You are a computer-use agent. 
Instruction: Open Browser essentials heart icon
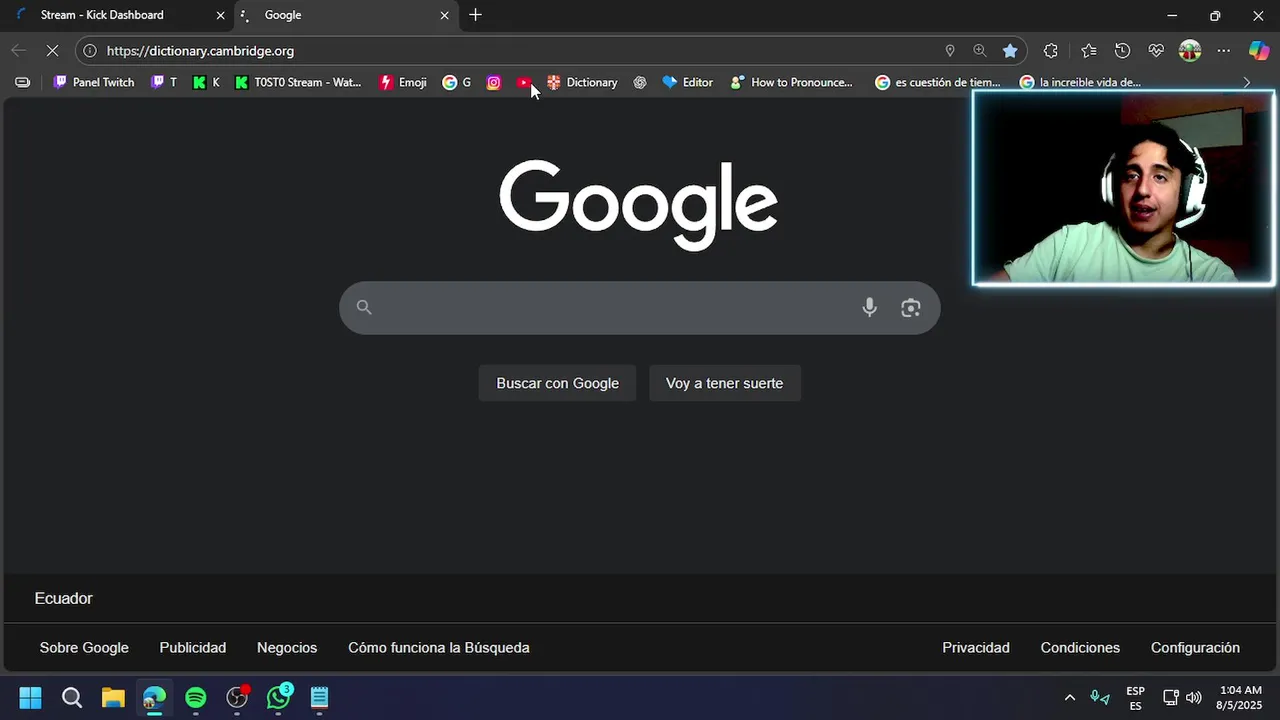[1156, 51]
